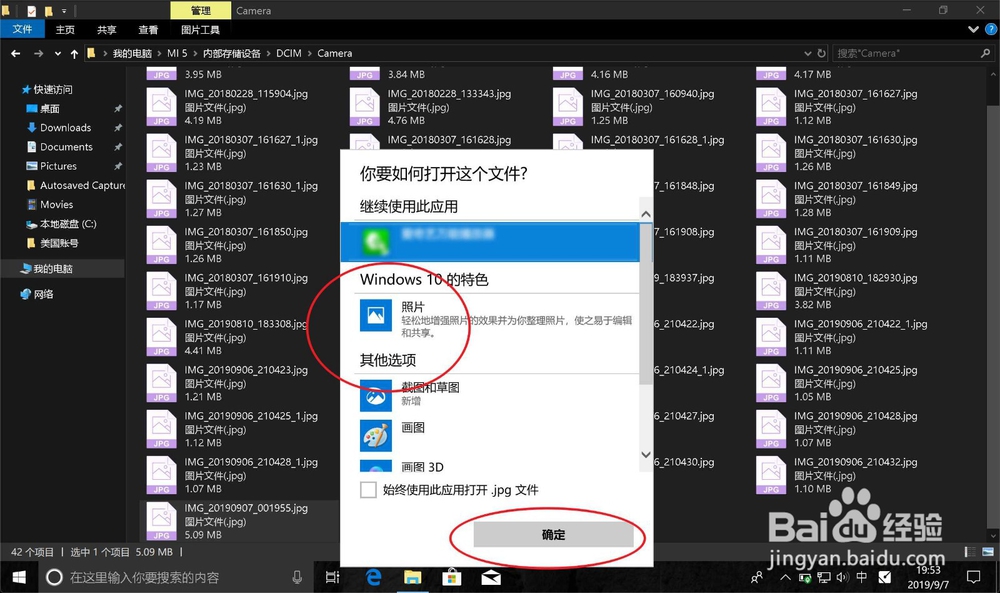Launch Microsoft Edge from the taskbar
The height and width of the screenshot is (593, 1000).
tap(374, 577)
